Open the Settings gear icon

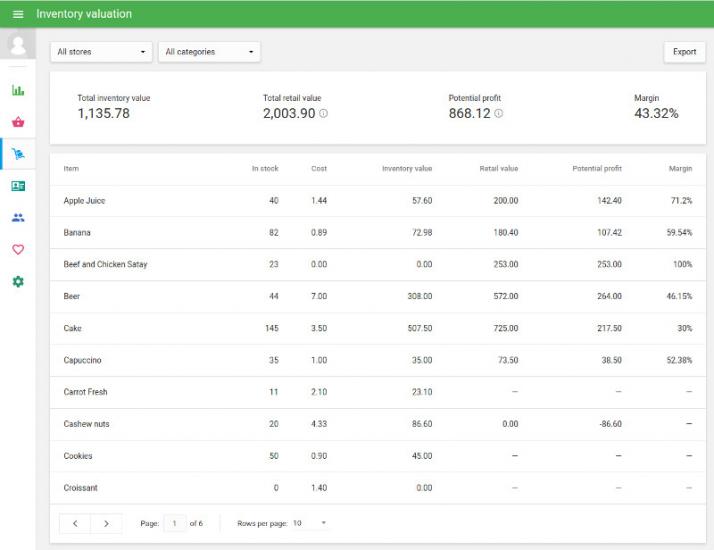click(x=18, y=282)
